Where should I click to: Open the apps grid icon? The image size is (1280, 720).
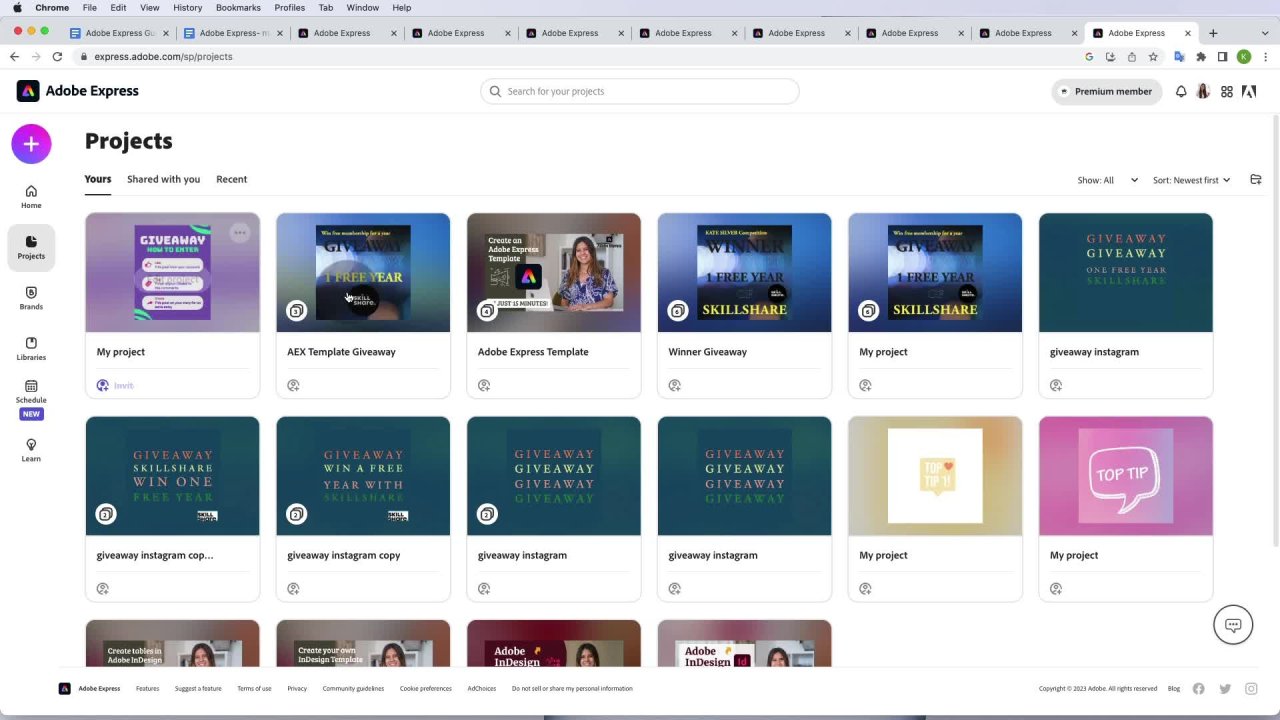coord(1227,91)
